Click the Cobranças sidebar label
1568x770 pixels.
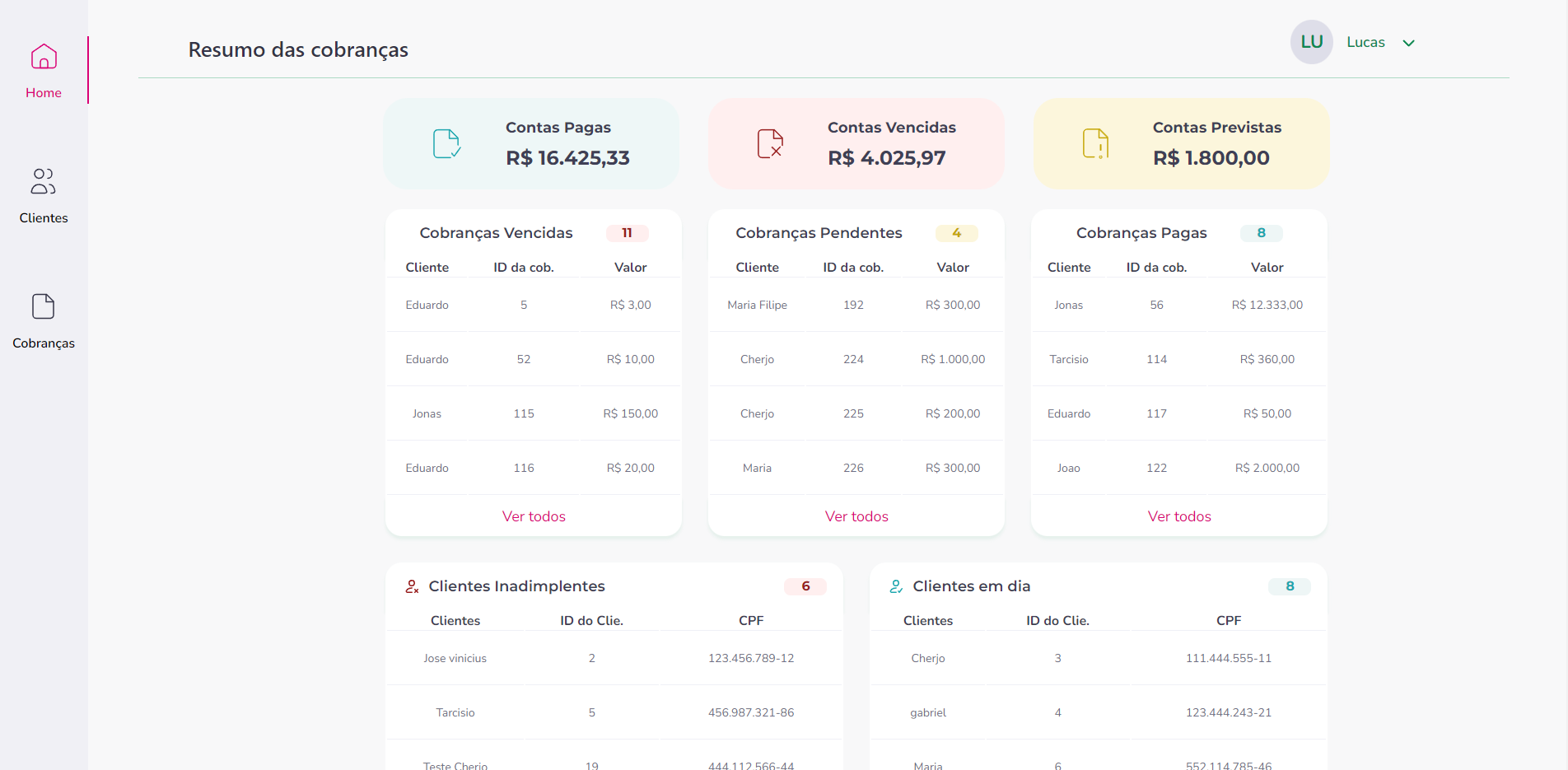tap(43, 343)
